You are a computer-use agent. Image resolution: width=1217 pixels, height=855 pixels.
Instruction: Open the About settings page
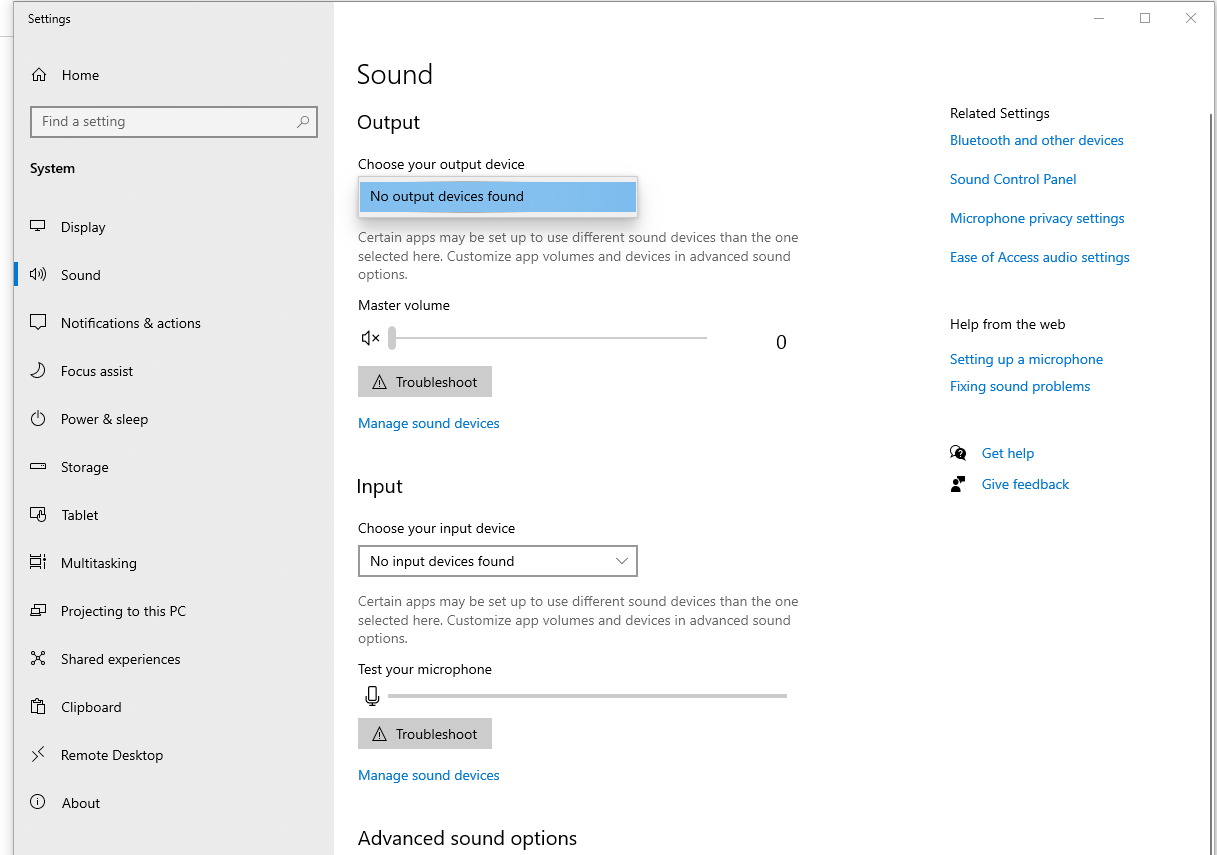(80, 803)
